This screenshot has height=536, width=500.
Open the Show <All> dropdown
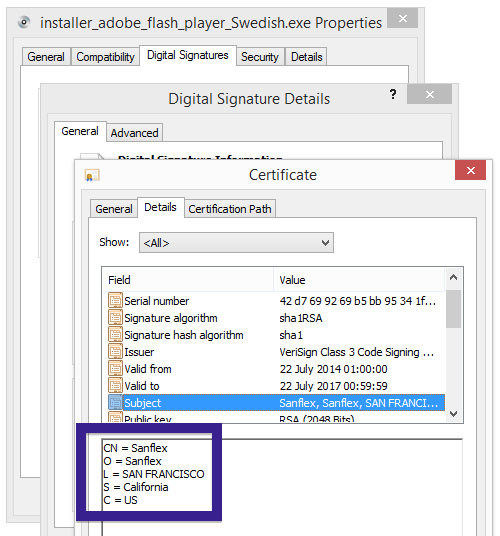pyautogui.click(x=236, y=243)
